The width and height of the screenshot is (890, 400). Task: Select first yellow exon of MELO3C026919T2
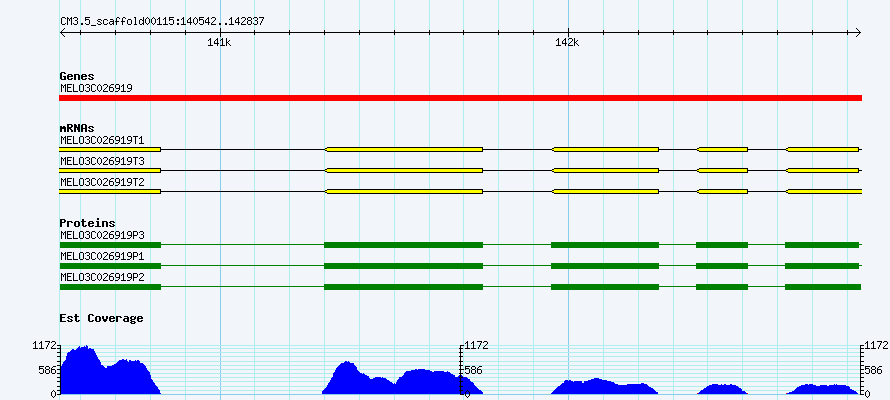coord(110,192)
